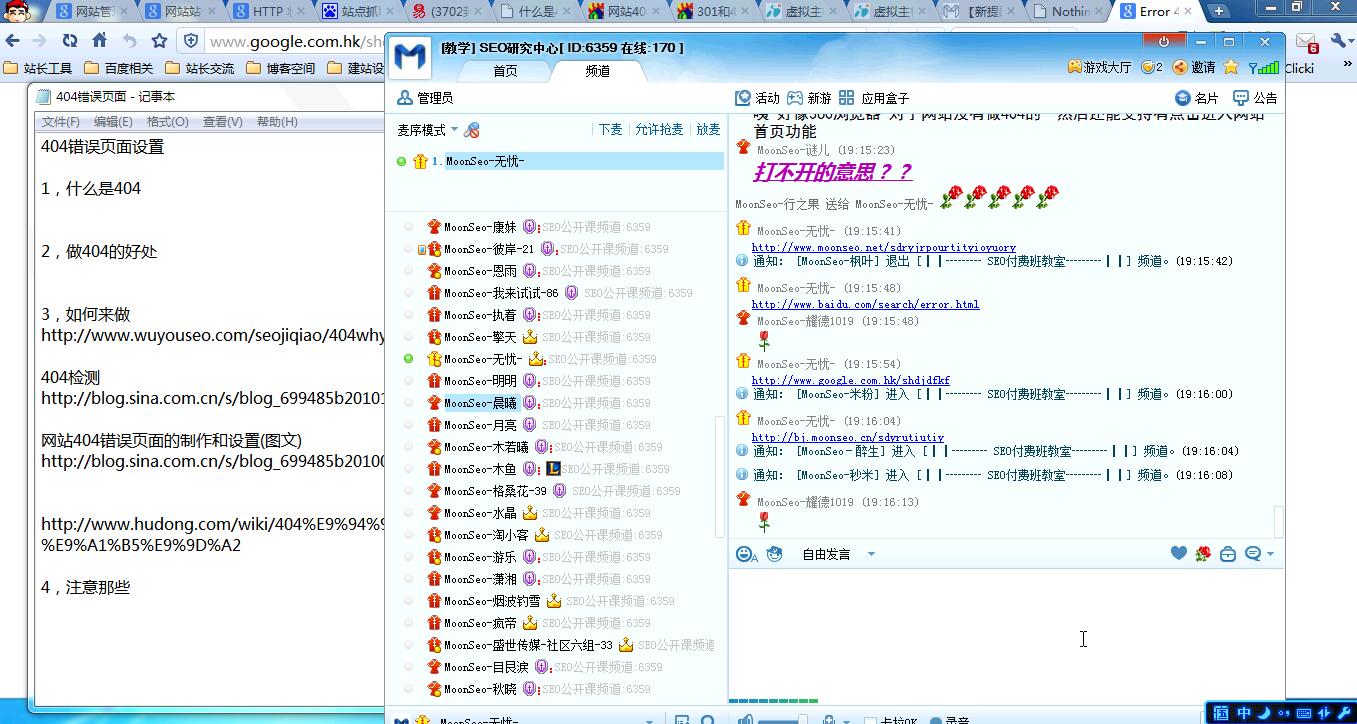Viewport: 1357px width, 724px height.
Task: Open the 游戏大厅 game hall
Action: 1099,67
